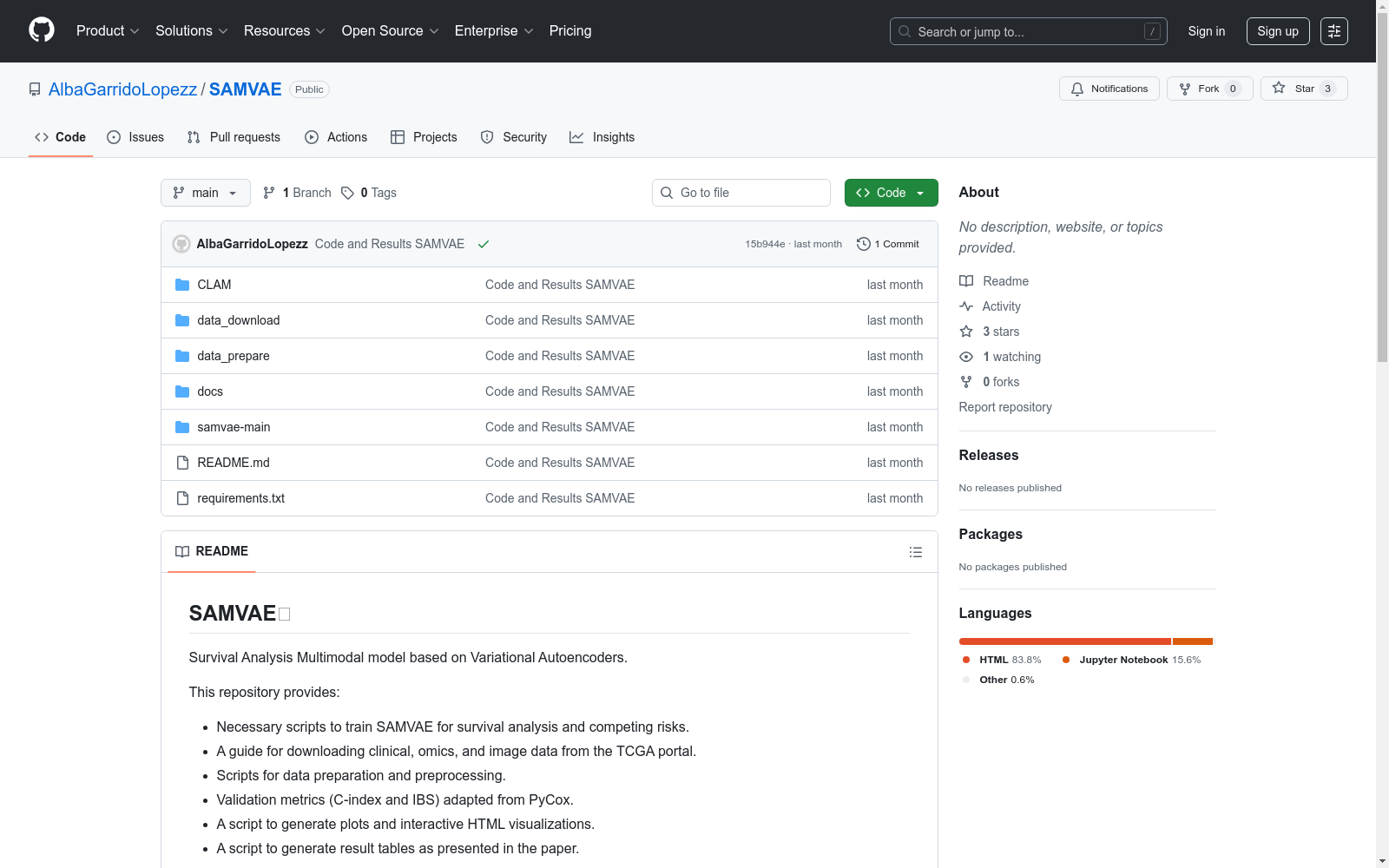The image size is (1389, 868).
Task: Open the Projects tab
Action: click(424, 137)
